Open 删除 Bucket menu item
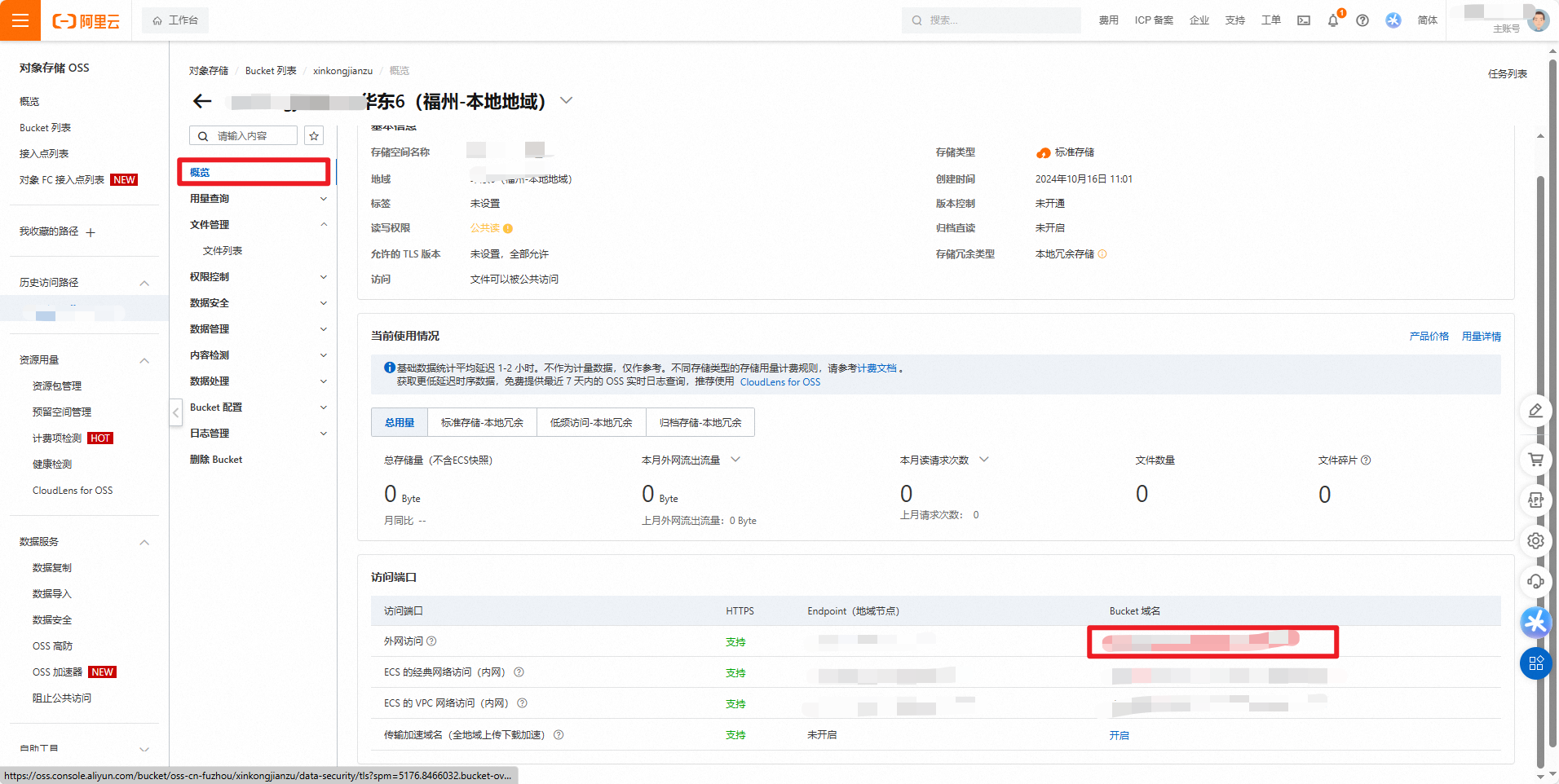Image resolution: width=1559 pixels, height=784 pixels. 216,460
